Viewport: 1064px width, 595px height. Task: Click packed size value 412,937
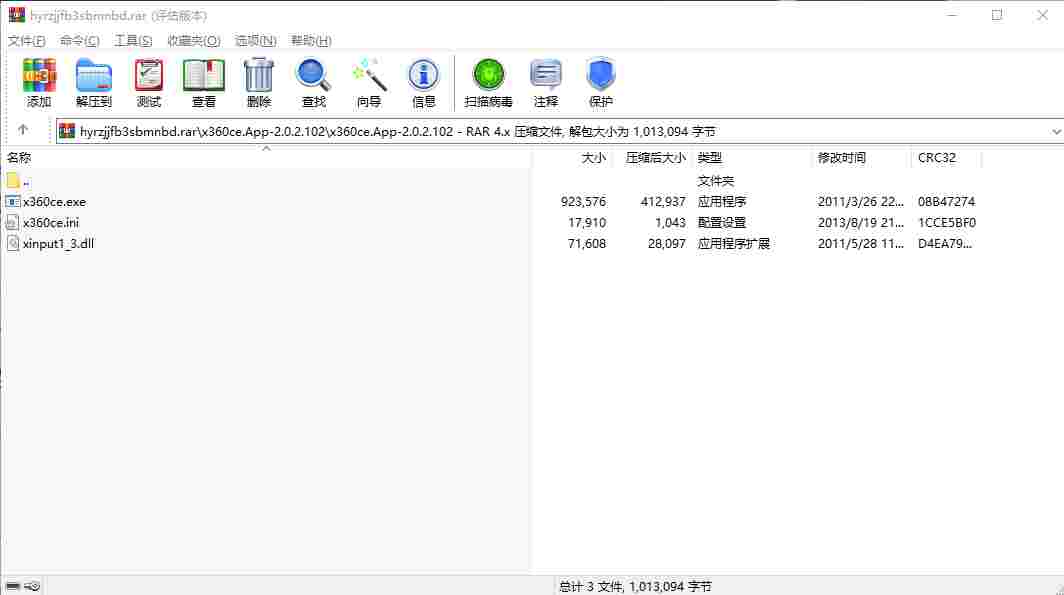click(663, 202)
